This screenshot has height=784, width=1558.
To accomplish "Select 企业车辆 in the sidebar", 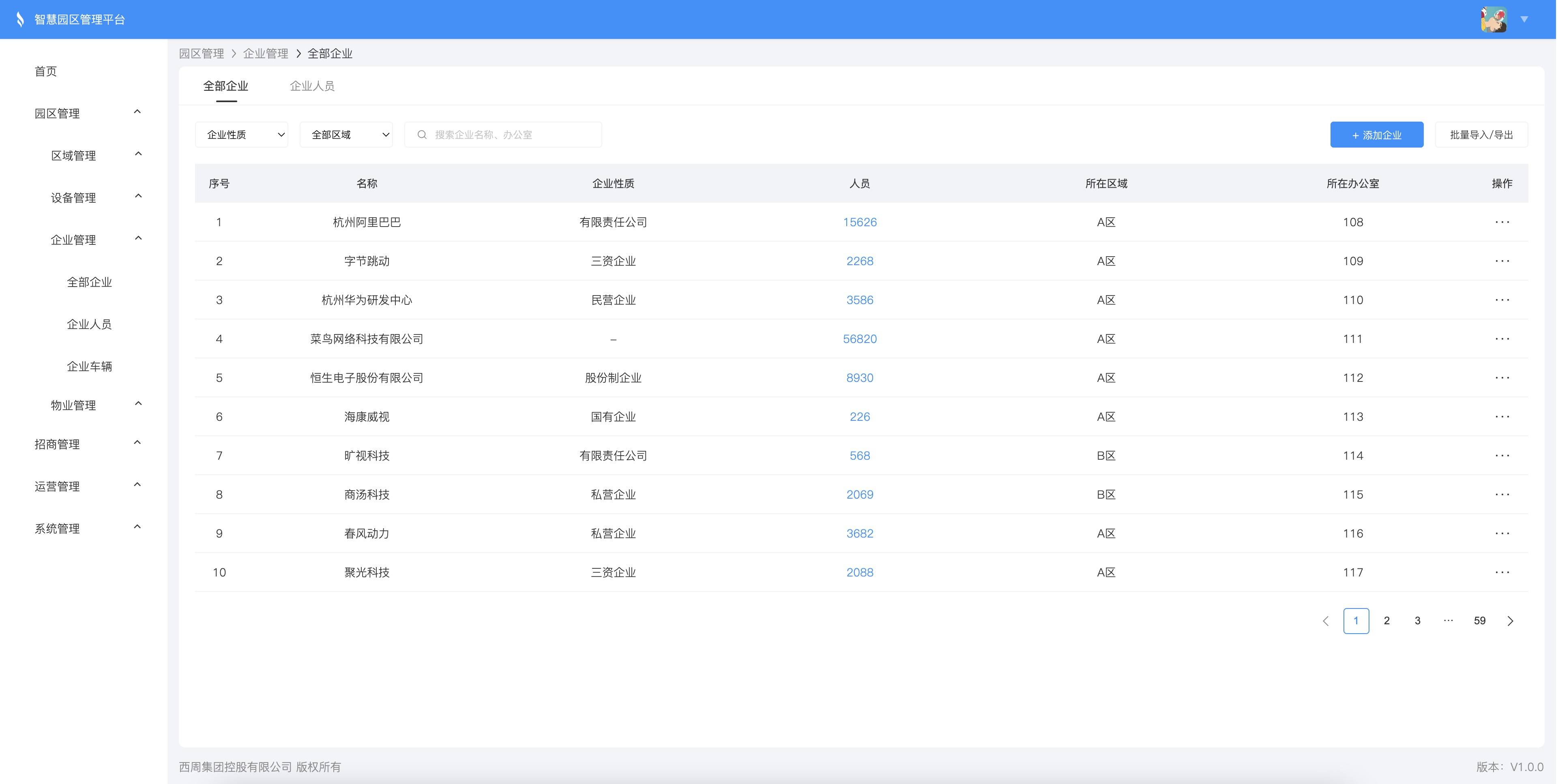I will (x=90, y=366).
